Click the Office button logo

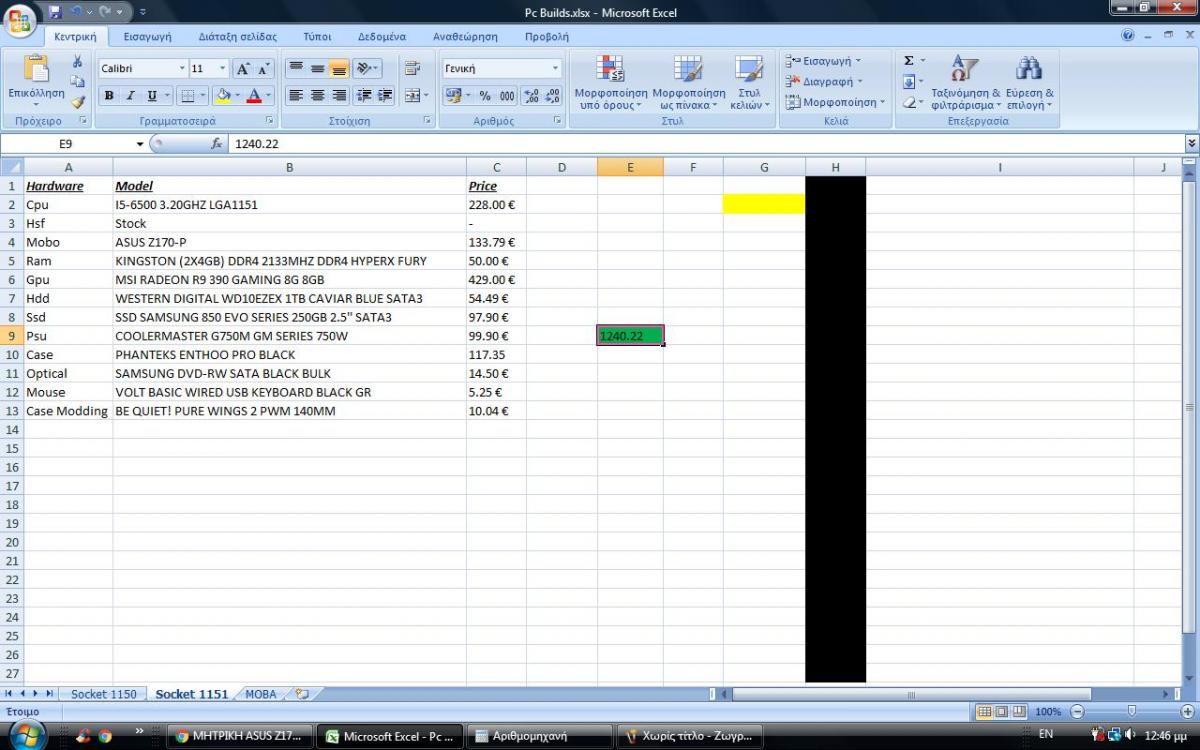click(x=19, y=20)
